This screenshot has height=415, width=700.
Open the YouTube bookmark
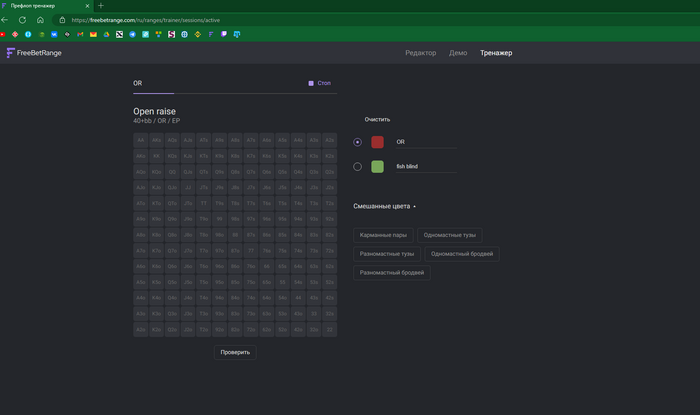click(x=3, y=34)
